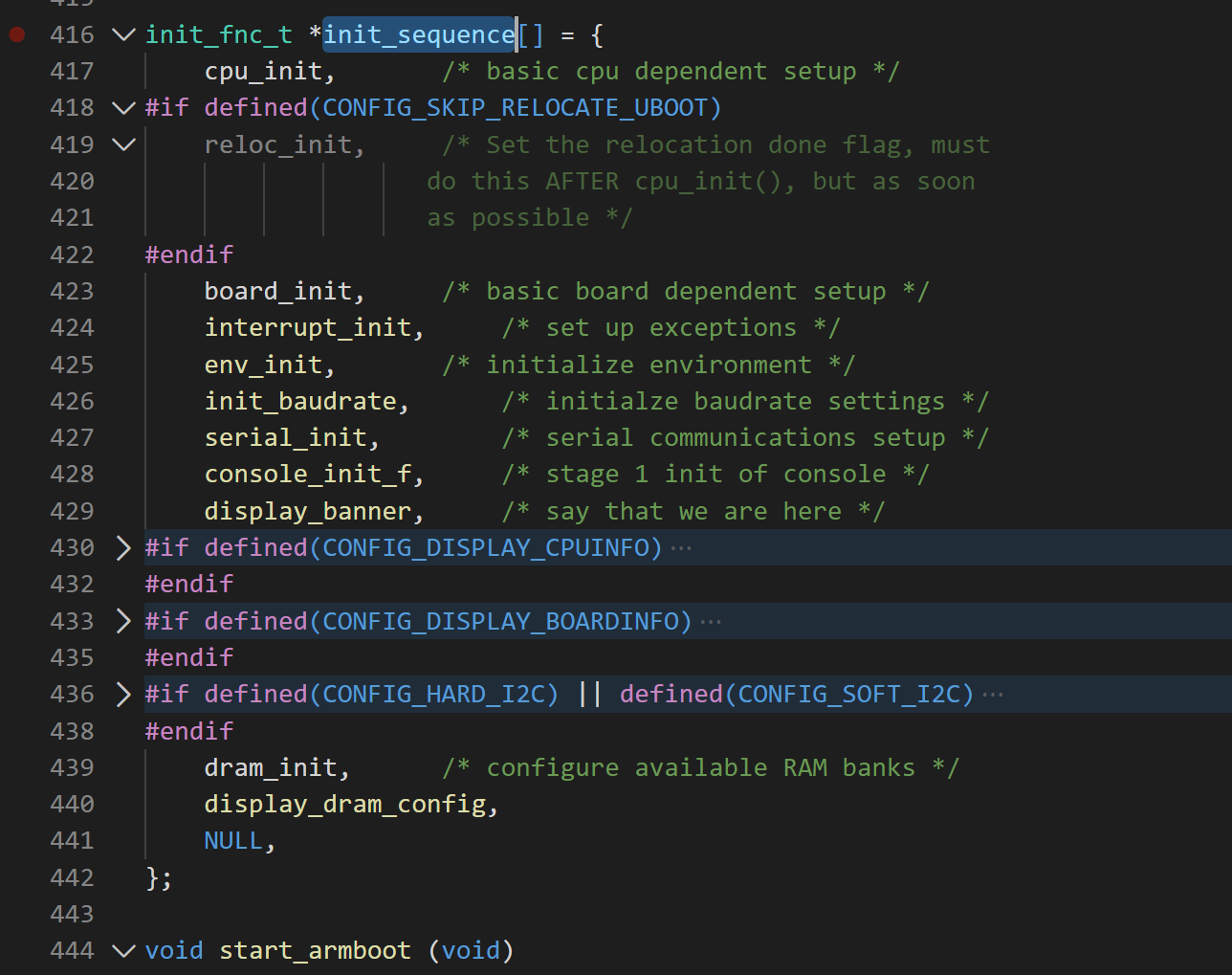Viewport: 1232px width, 975px height.
Task: Click the comment 'say that we are here'
Action: point(694,511)
